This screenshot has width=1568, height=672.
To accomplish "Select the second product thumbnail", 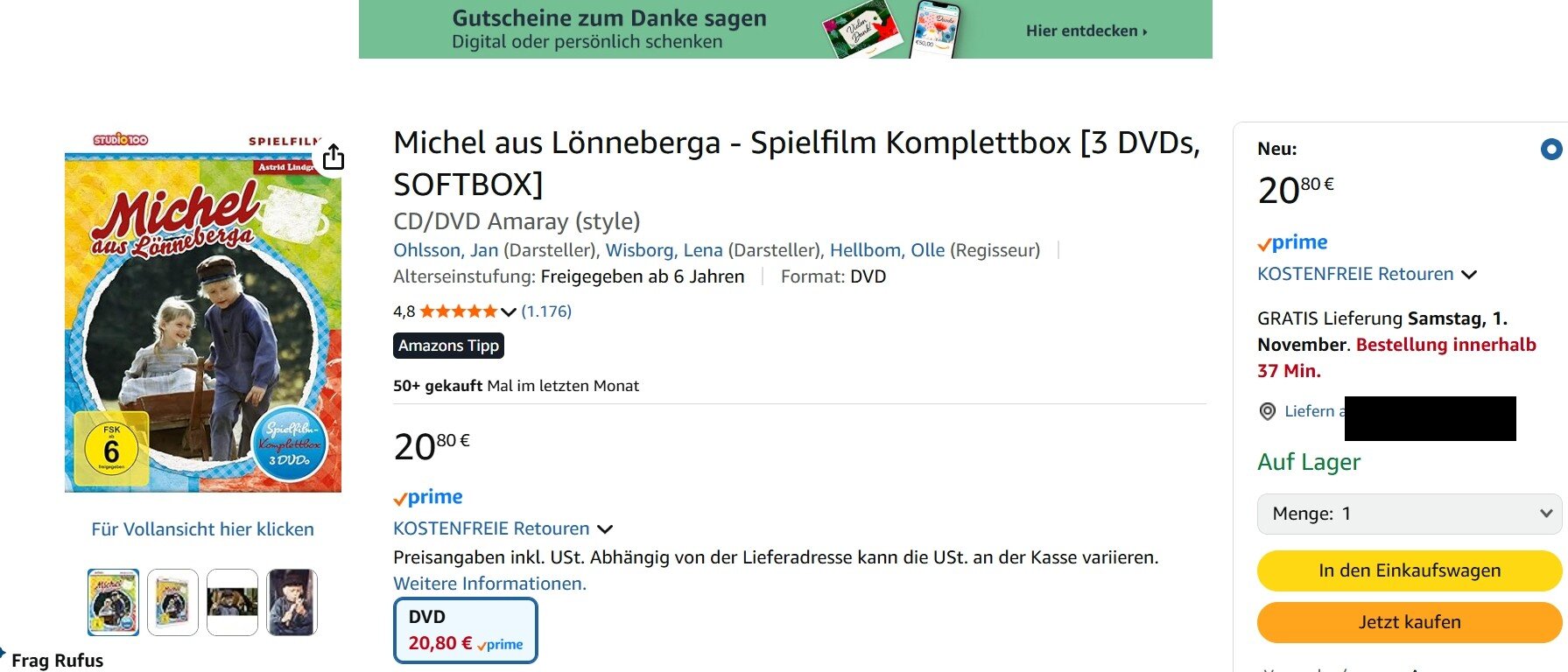I will coord(172,602).
